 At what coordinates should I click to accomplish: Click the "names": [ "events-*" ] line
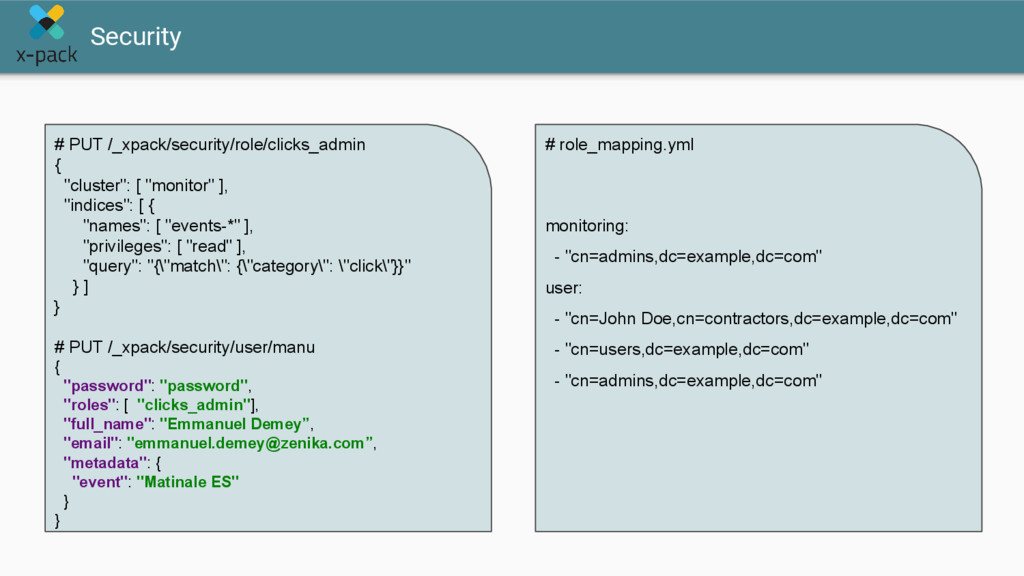[168, 226]
